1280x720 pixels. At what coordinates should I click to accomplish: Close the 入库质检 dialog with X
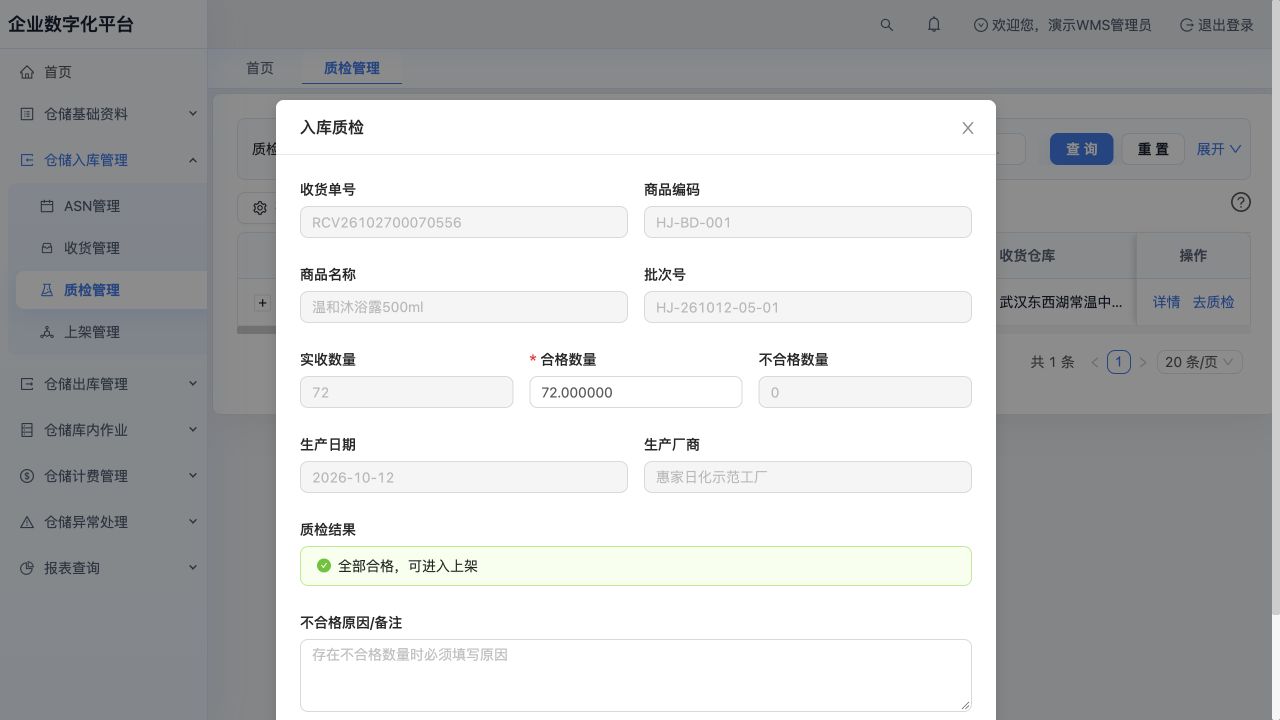point(968,128)
